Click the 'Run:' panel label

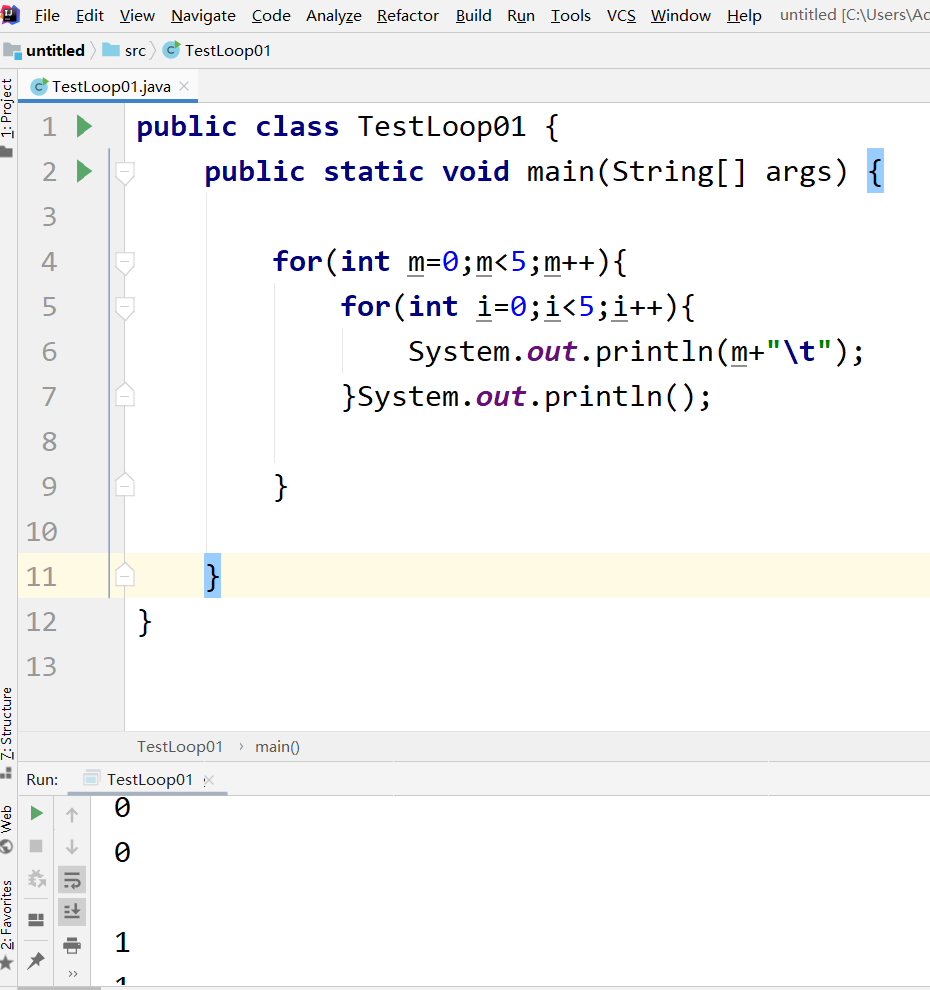point(42,780)
